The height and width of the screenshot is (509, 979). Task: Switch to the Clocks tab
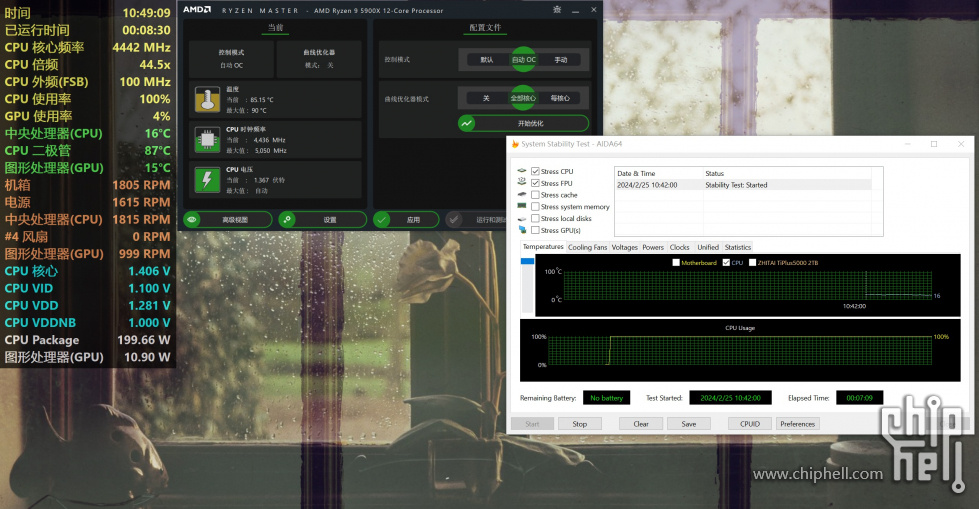(679, 247)
